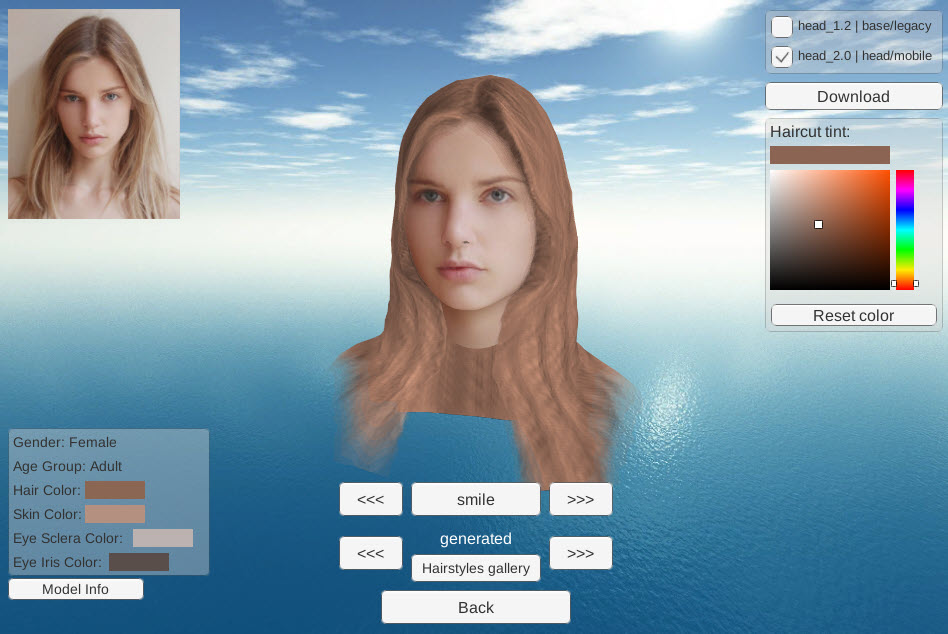948x634 pixels.
Task: Click the smile expression button
Action: tap(475, 499)
